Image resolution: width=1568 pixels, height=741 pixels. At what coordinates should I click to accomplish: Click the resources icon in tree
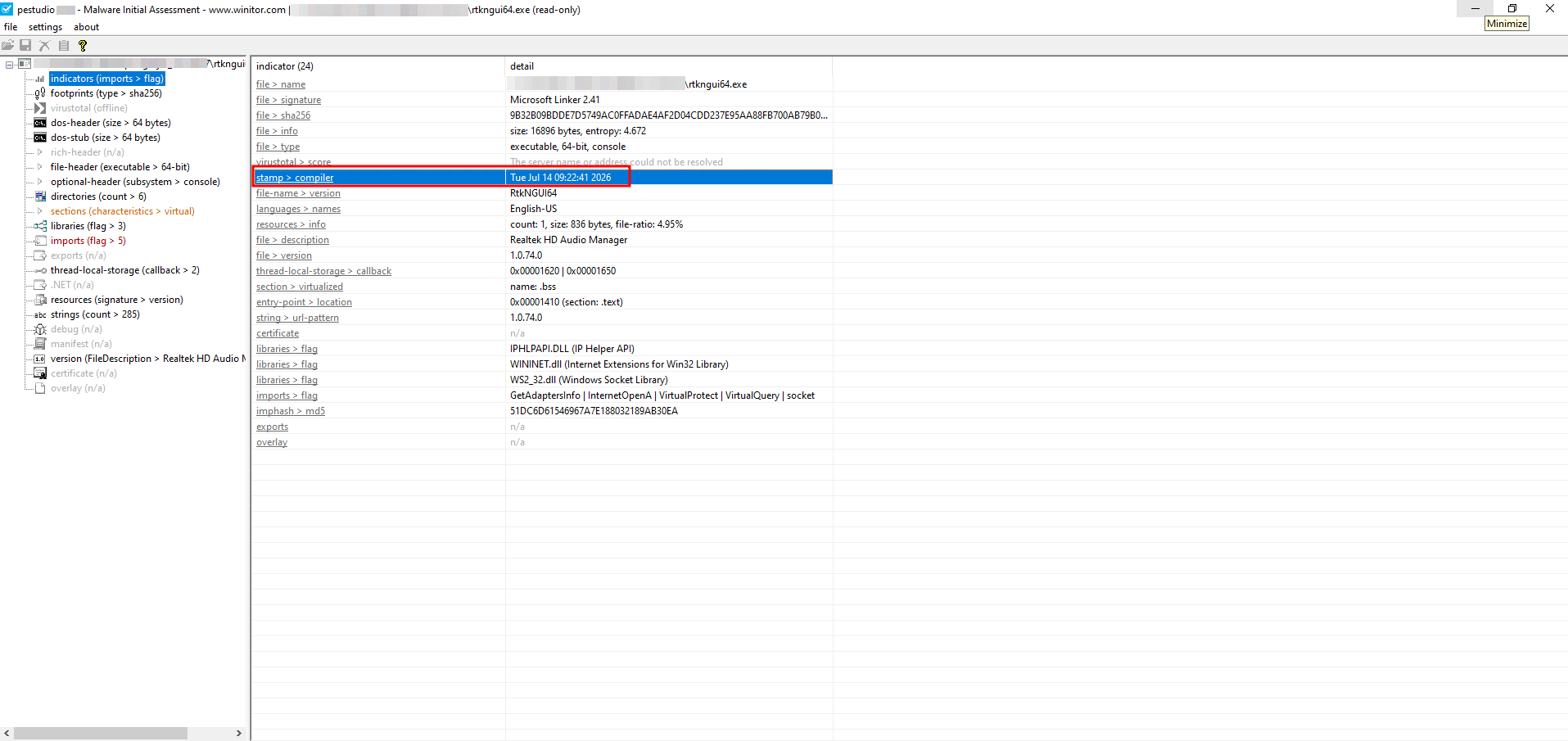40,300
